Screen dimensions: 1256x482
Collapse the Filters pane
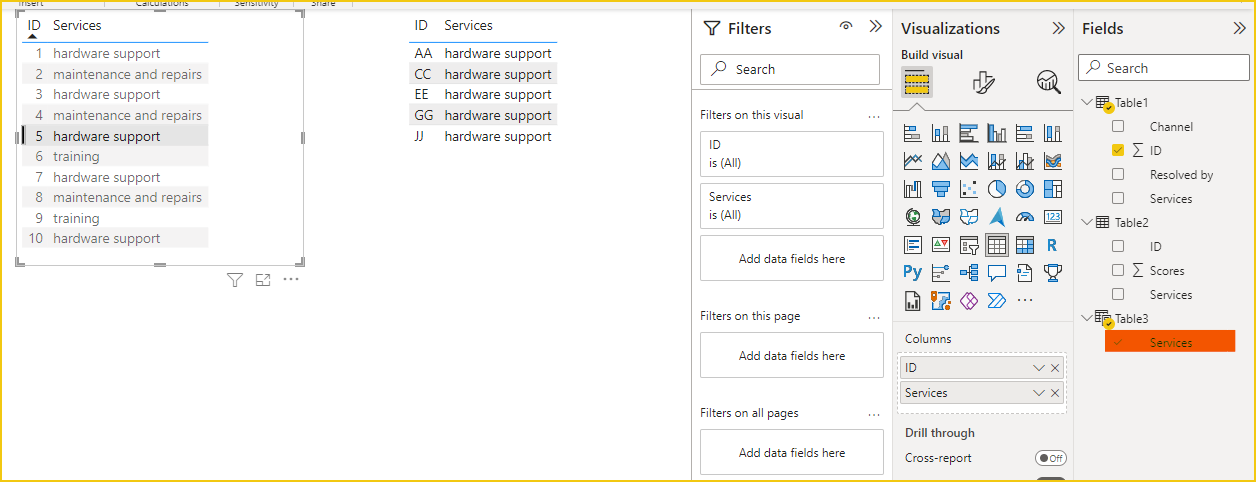876,27
